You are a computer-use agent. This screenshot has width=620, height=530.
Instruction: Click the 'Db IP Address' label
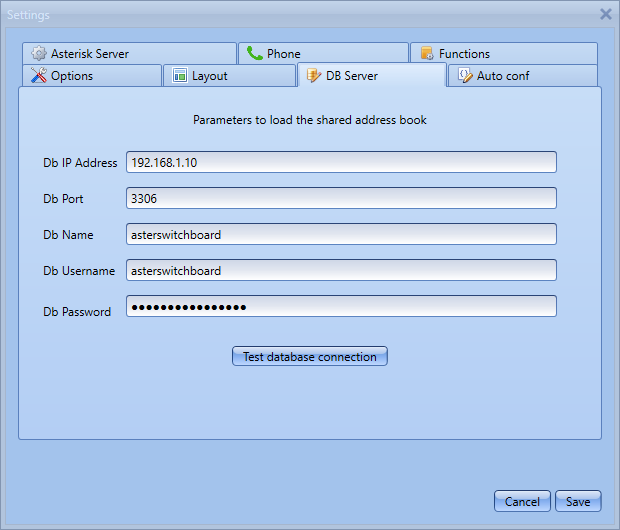point(80,163)
